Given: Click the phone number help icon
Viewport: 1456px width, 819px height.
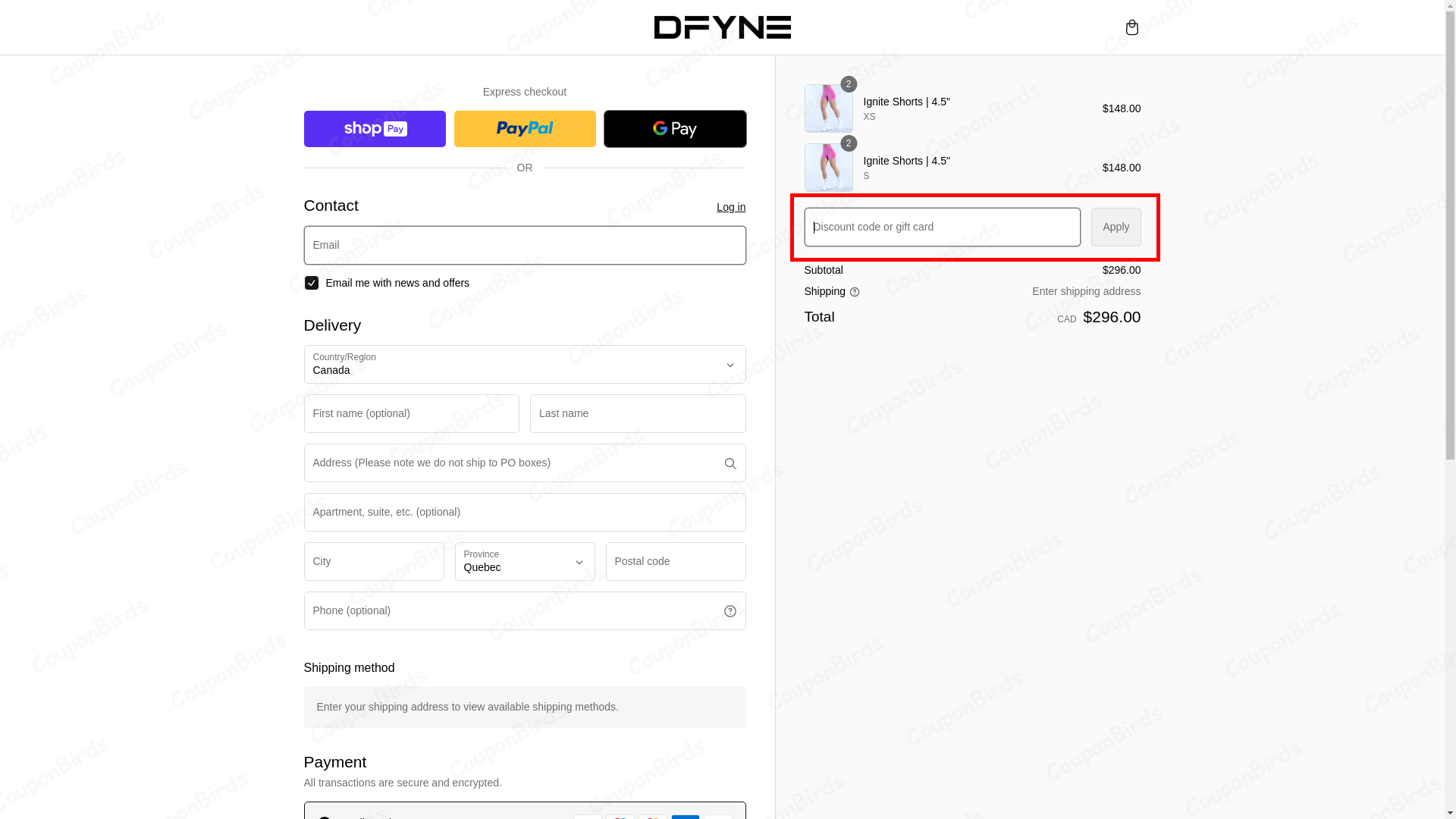Looking at the screenshot, I should tap(730, 610).
